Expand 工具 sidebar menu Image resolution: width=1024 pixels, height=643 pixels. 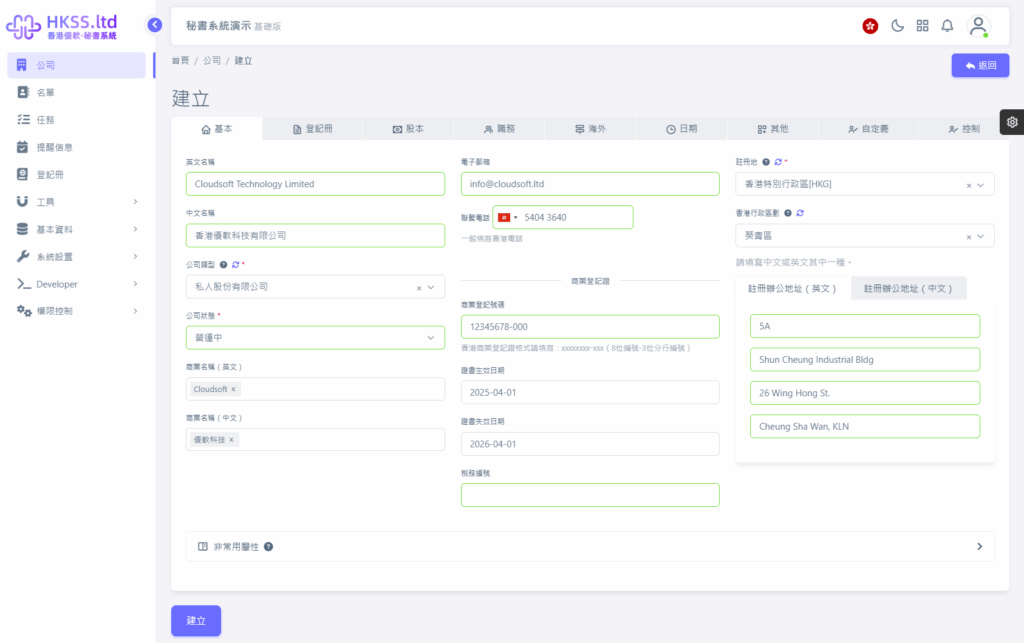coord(76,202)
